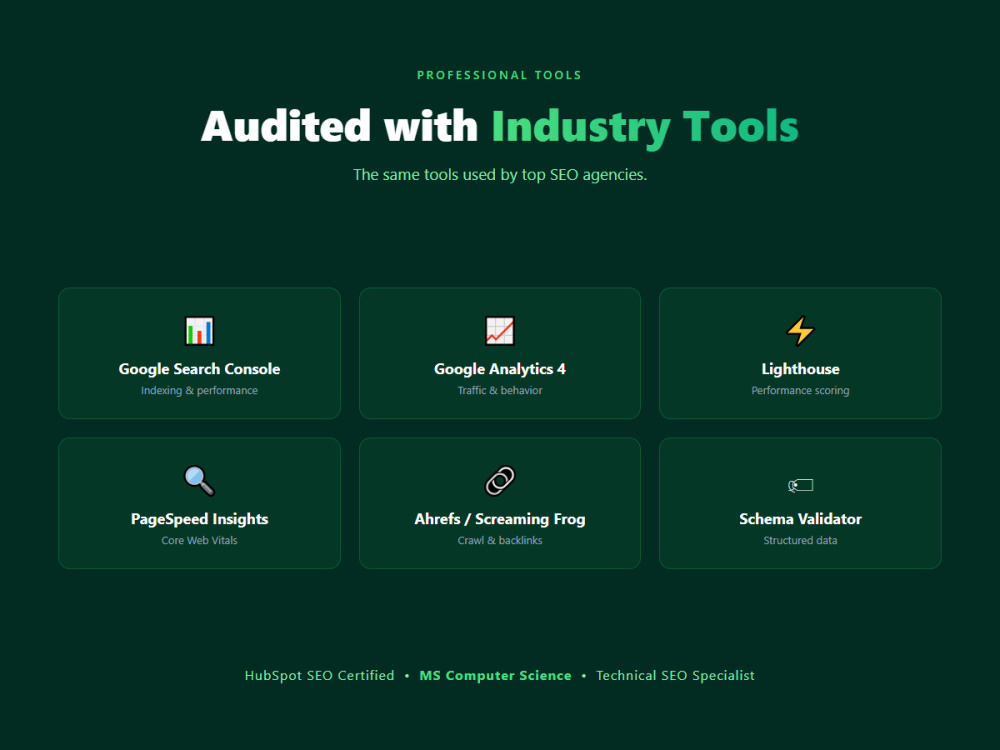Click the 'Traffic & behavior' description
This screenshot has width=1000, height=750.
click(x=499, y=390)
